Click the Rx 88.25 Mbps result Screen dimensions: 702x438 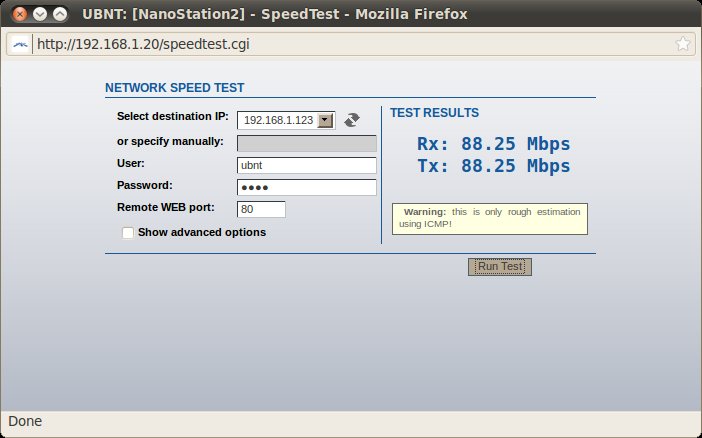click(x=493, y=144)
